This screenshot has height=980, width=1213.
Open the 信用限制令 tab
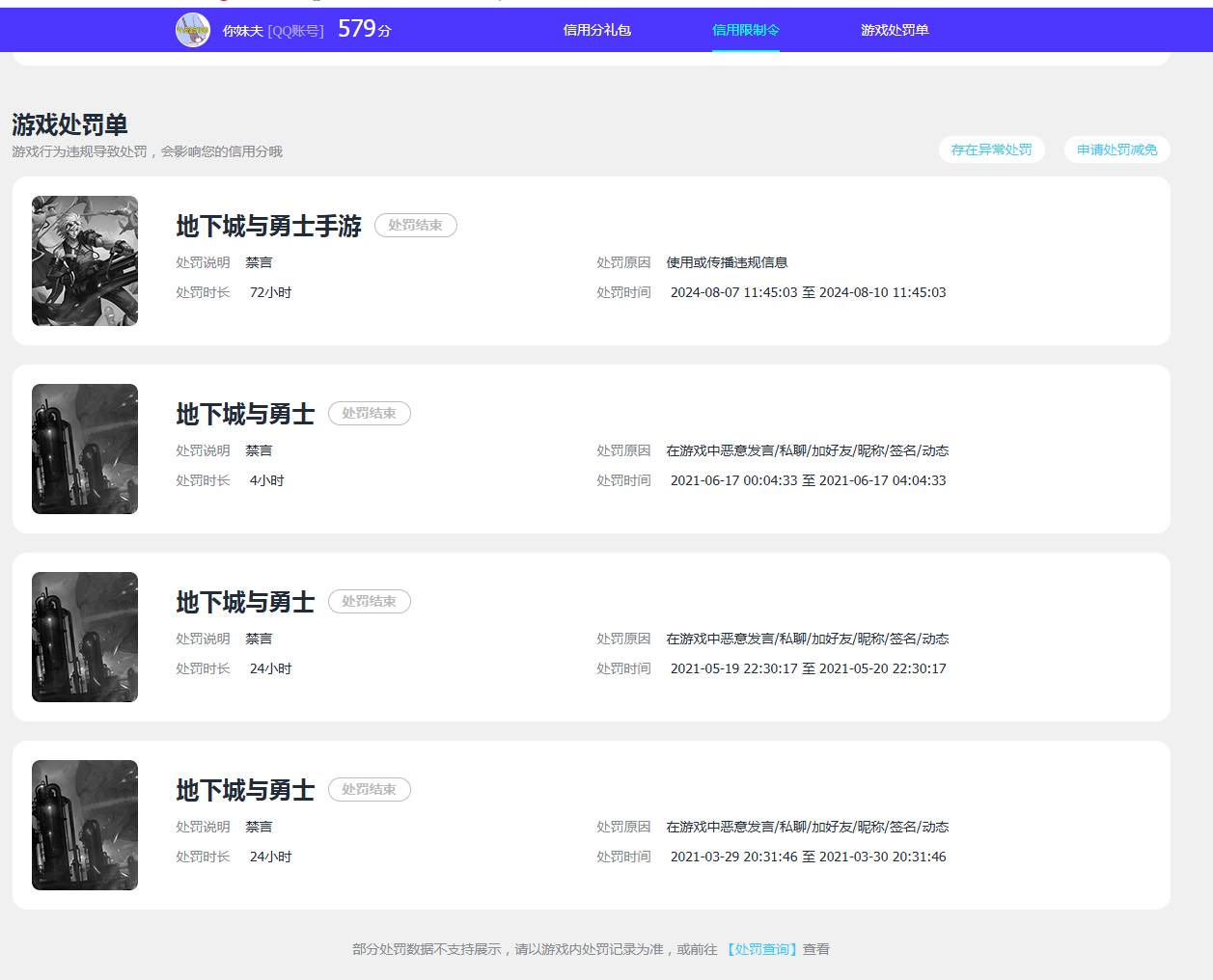(745, 30)
